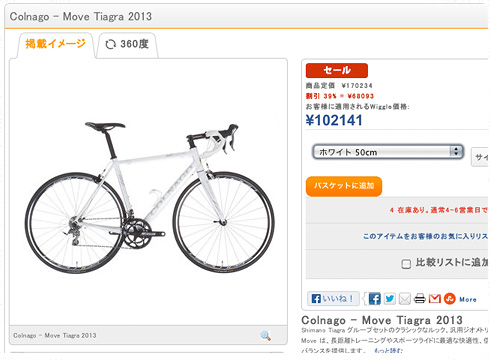Expand the More sharing options
The image size is (490, 360).
click(x=468, y=299)
